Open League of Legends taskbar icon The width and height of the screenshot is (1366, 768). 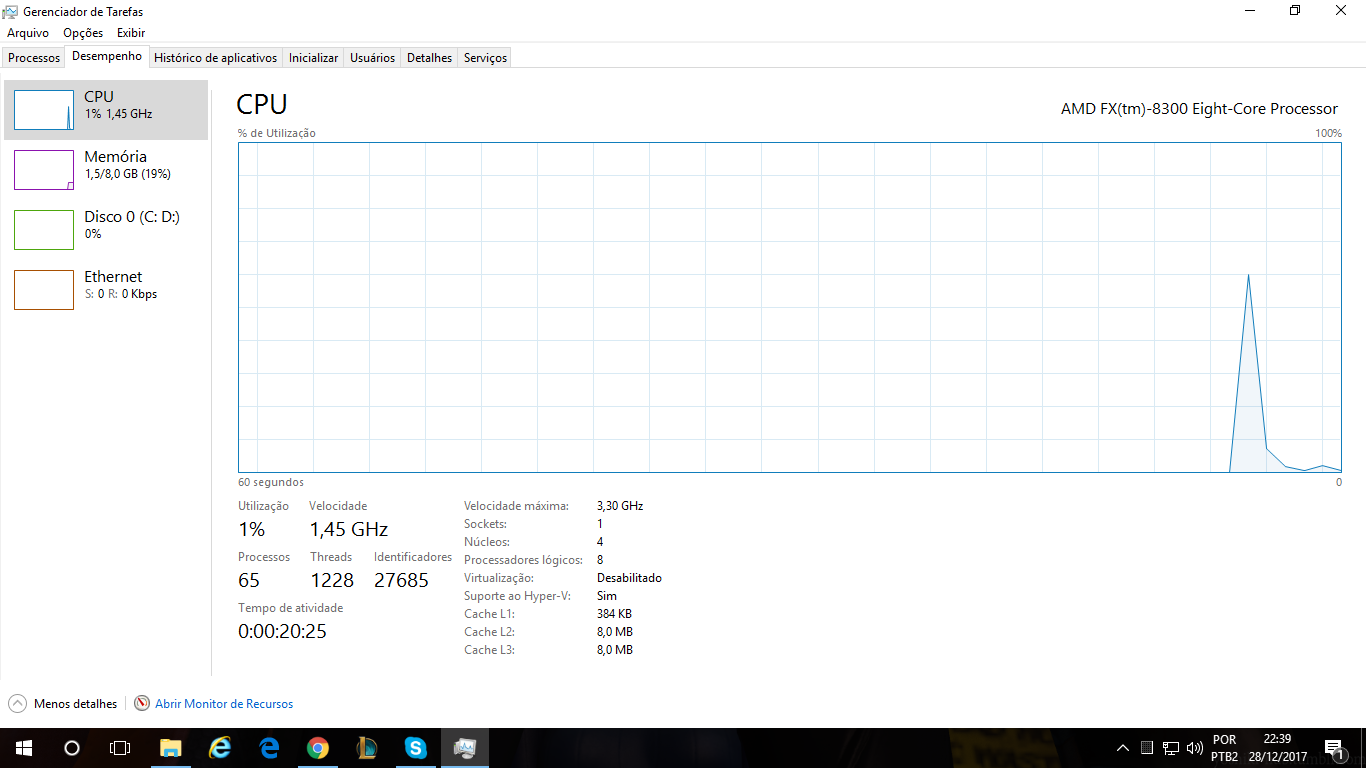click(367, 748)
